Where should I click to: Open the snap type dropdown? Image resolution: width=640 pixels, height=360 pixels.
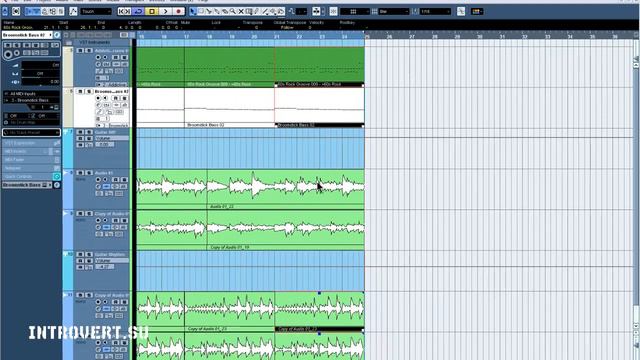354,11
